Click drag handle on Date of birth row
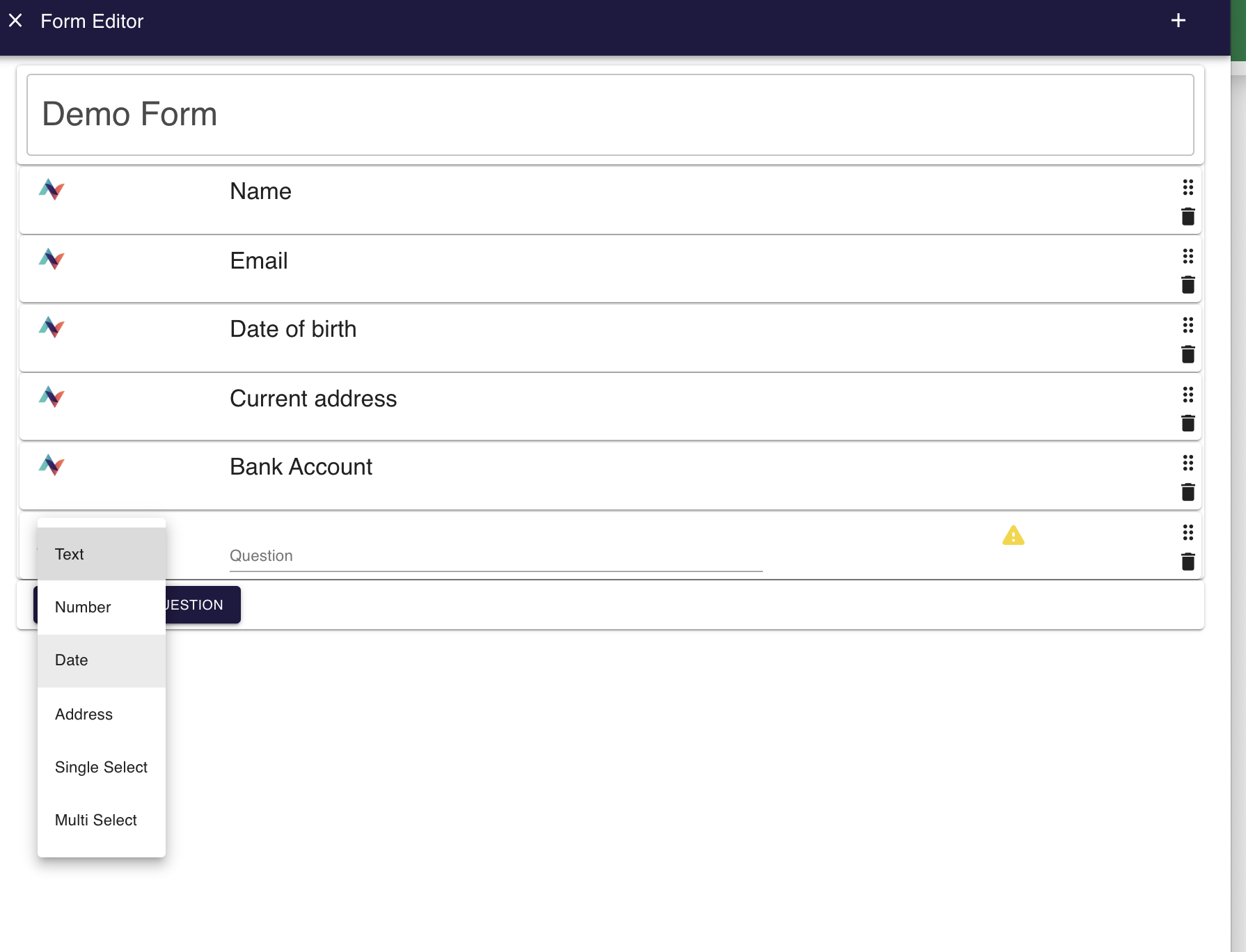The image size is (1246, 952). (1188, 325)
